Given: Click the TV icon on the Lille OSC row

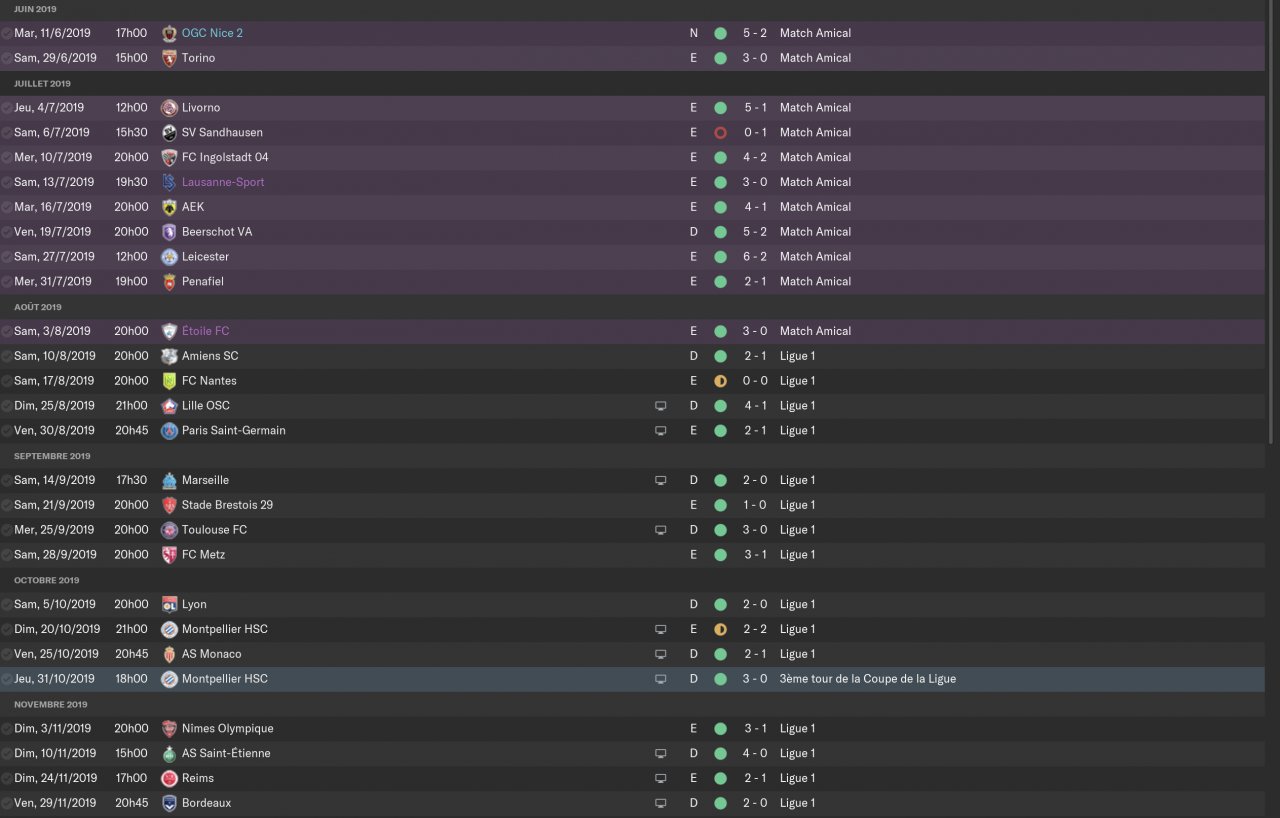Looking at the screenshot, I should coord(660,406).
